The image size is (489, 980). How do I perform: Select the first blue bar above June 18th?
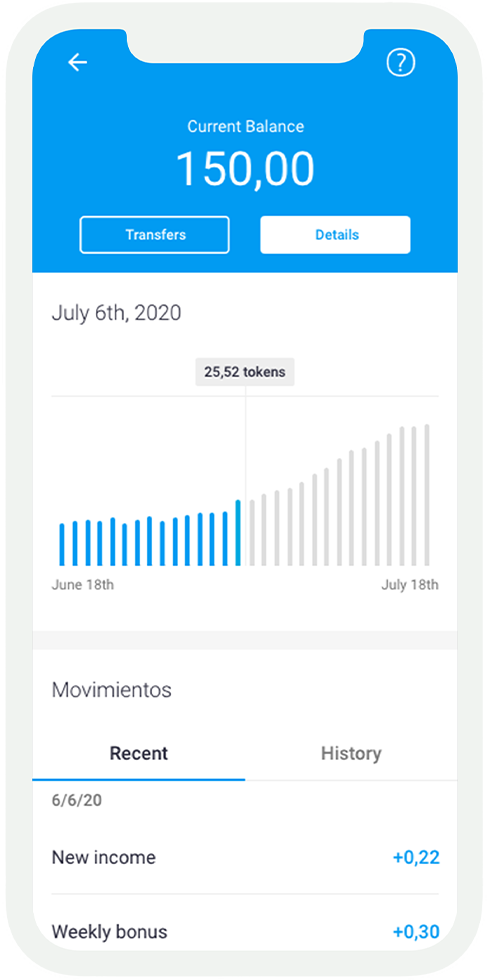62,545
